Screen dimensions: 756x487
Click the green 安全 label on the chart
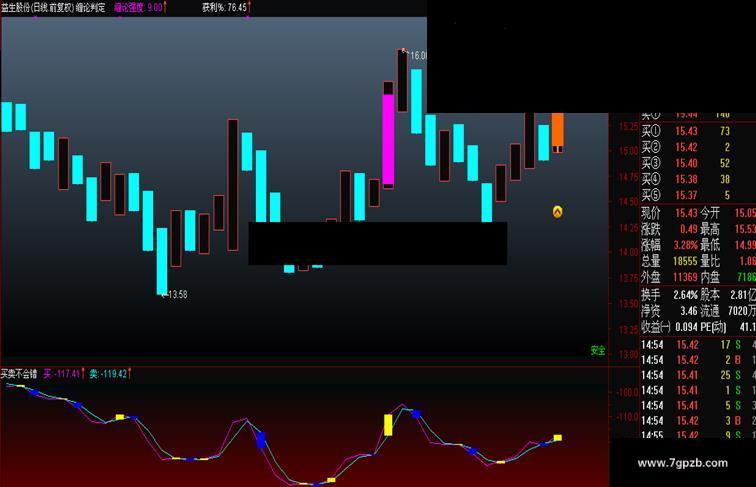pos(598,351)
